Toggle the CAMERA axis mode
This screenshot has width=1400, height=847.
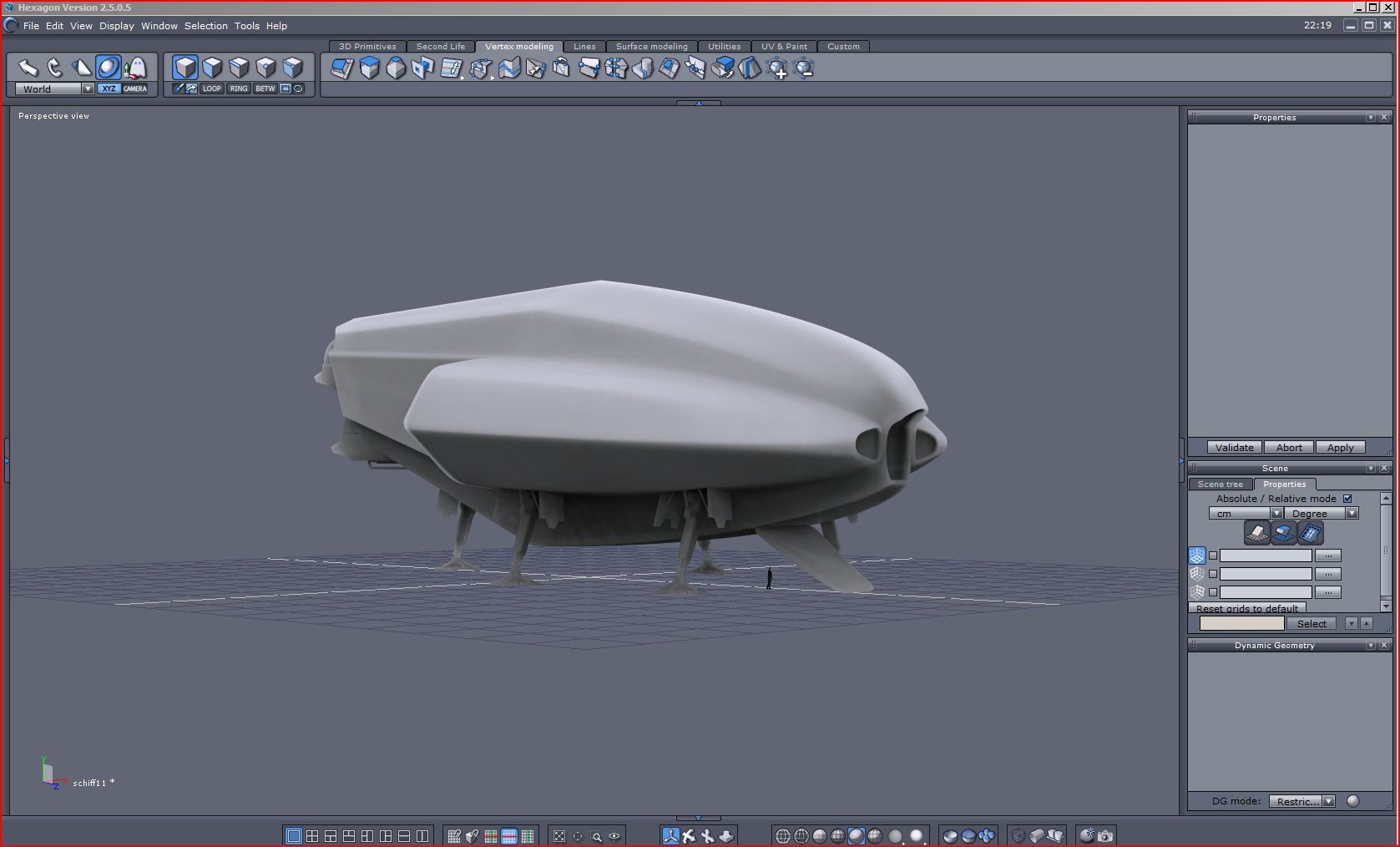(135, 89)
